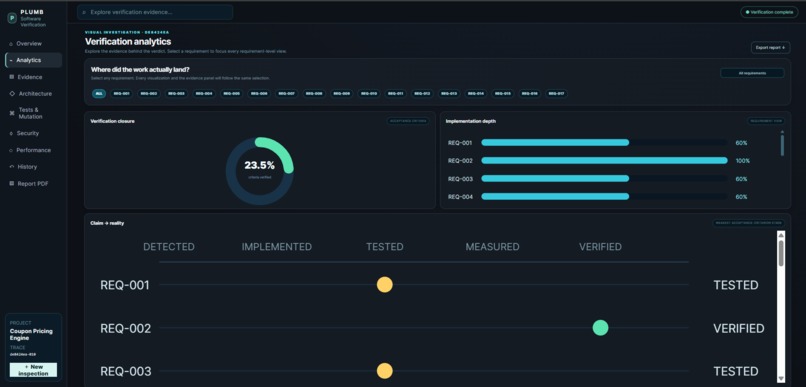This screenshot has height=387, width=806.
Task: Click the Requirement view tag in Implementation depth
Action: tap(766, 121)
